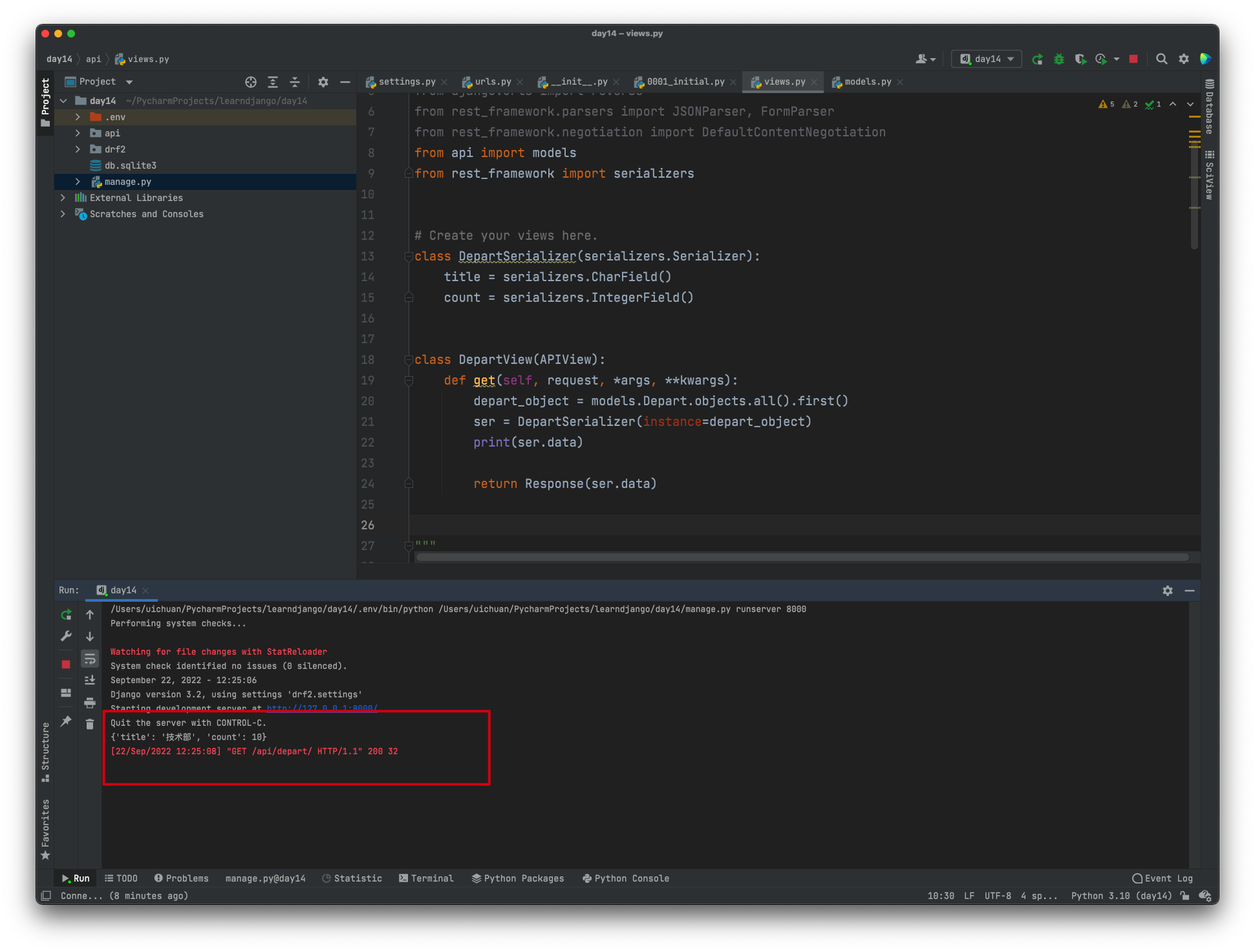Viewport: 1255px width, 952px height.
Task: Click the printer icon in Run panel
Action: click(x=90, y=703)
